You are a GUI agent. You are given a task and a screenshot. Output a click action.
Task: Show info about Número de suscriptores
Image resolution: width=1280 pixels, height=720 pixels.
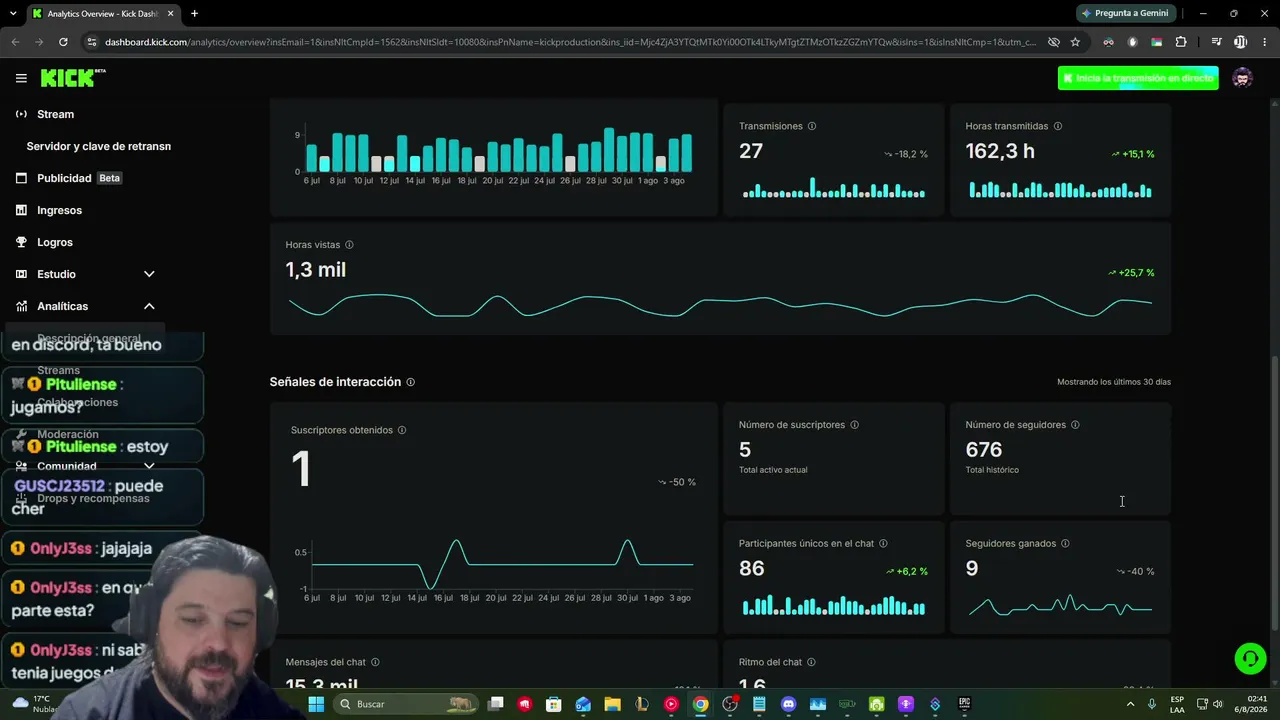[854, 425]
